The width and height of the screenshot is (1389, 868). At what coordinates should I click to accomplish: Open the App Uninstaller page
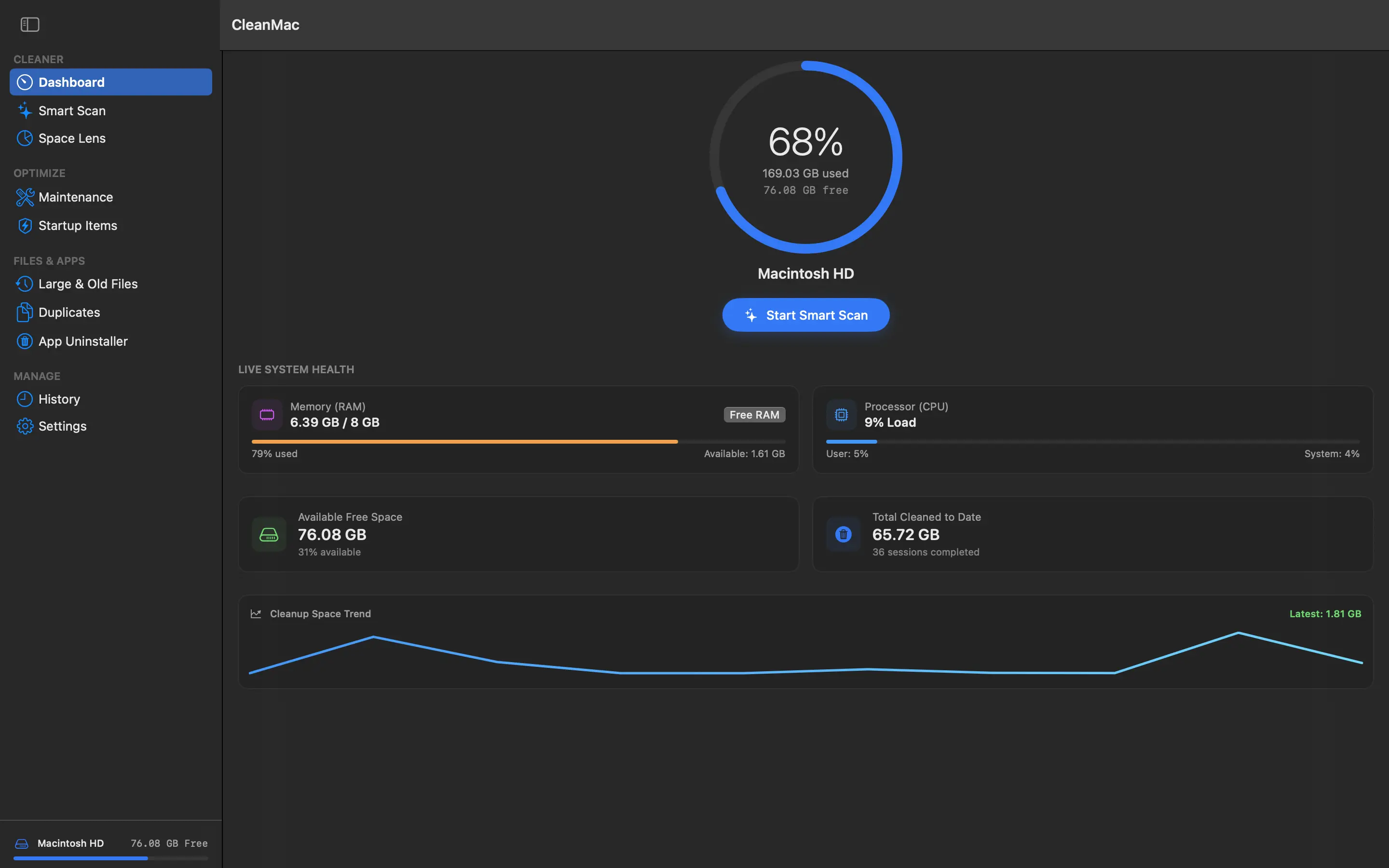pos(111,341)
